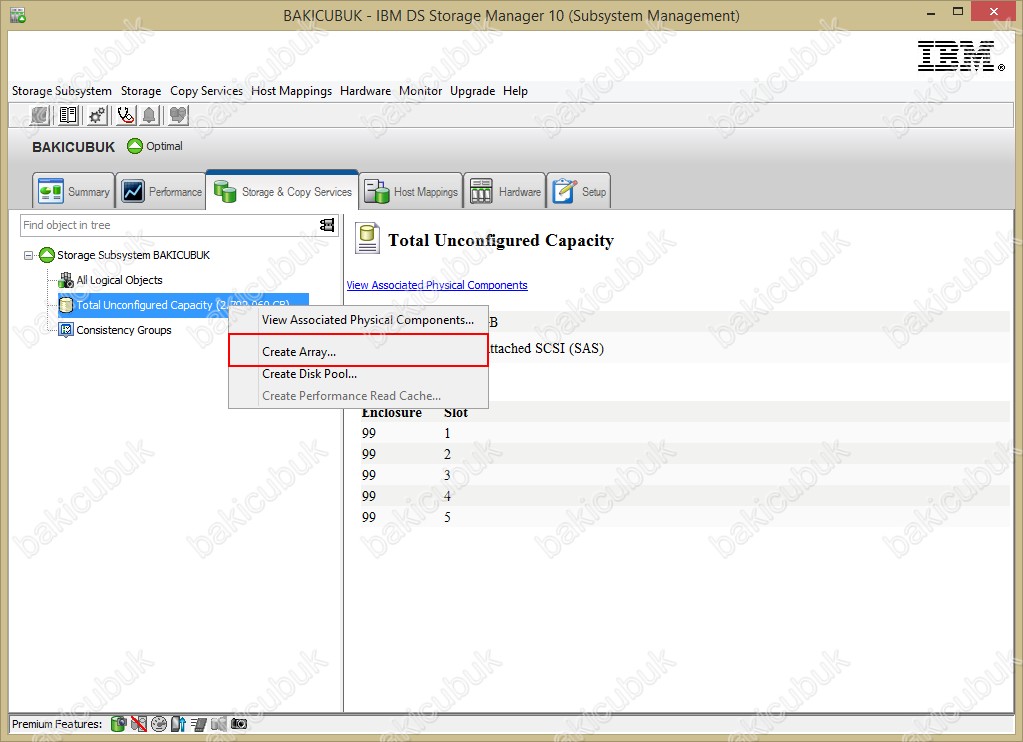Switch to the Hardware tab
The image size is (1023, 742).
pyautogui.click(x=504, y=191)
